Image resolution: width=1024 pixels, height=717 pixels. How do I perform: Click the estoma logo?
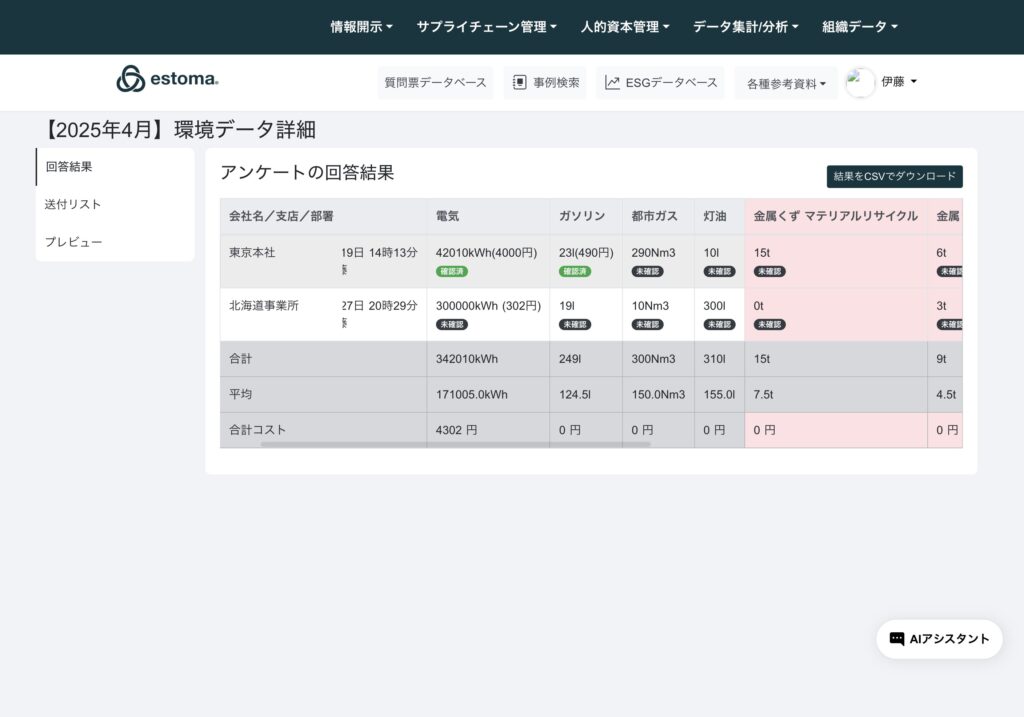(167, 79)
